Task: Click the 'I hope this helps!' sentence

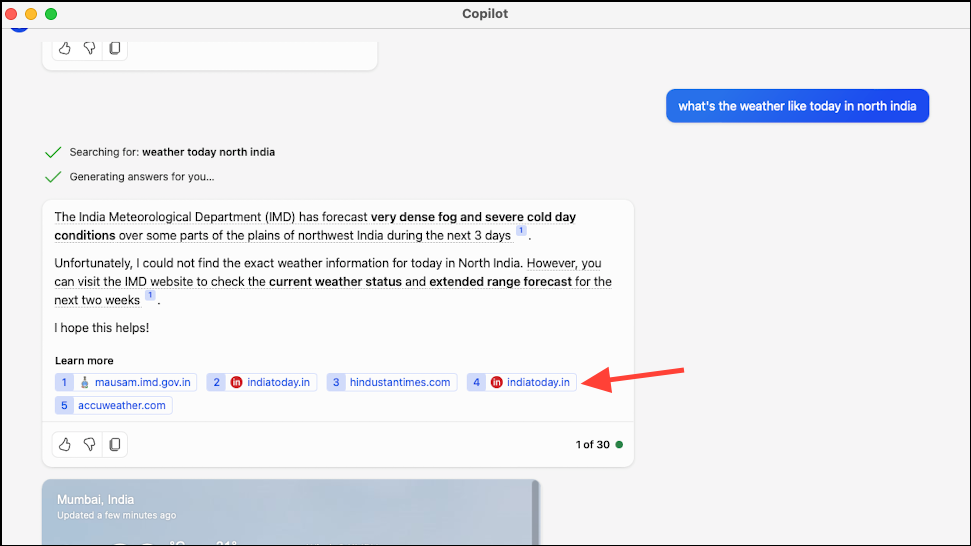Action: (102, 328)
